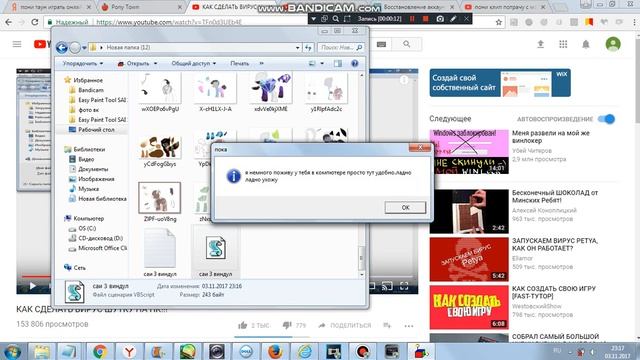Go back in the Explorer window
640x360 pixels.
pyautogui.click(x=62, y=48)
